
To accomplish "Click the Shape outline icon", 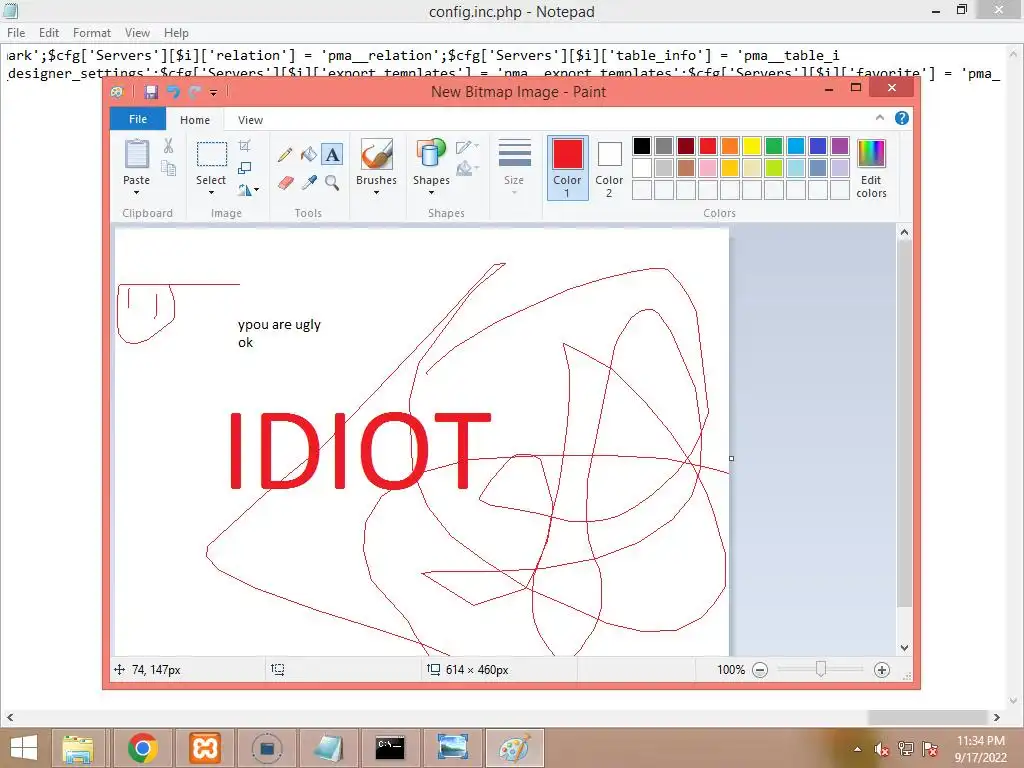I will tap(466, 148).
